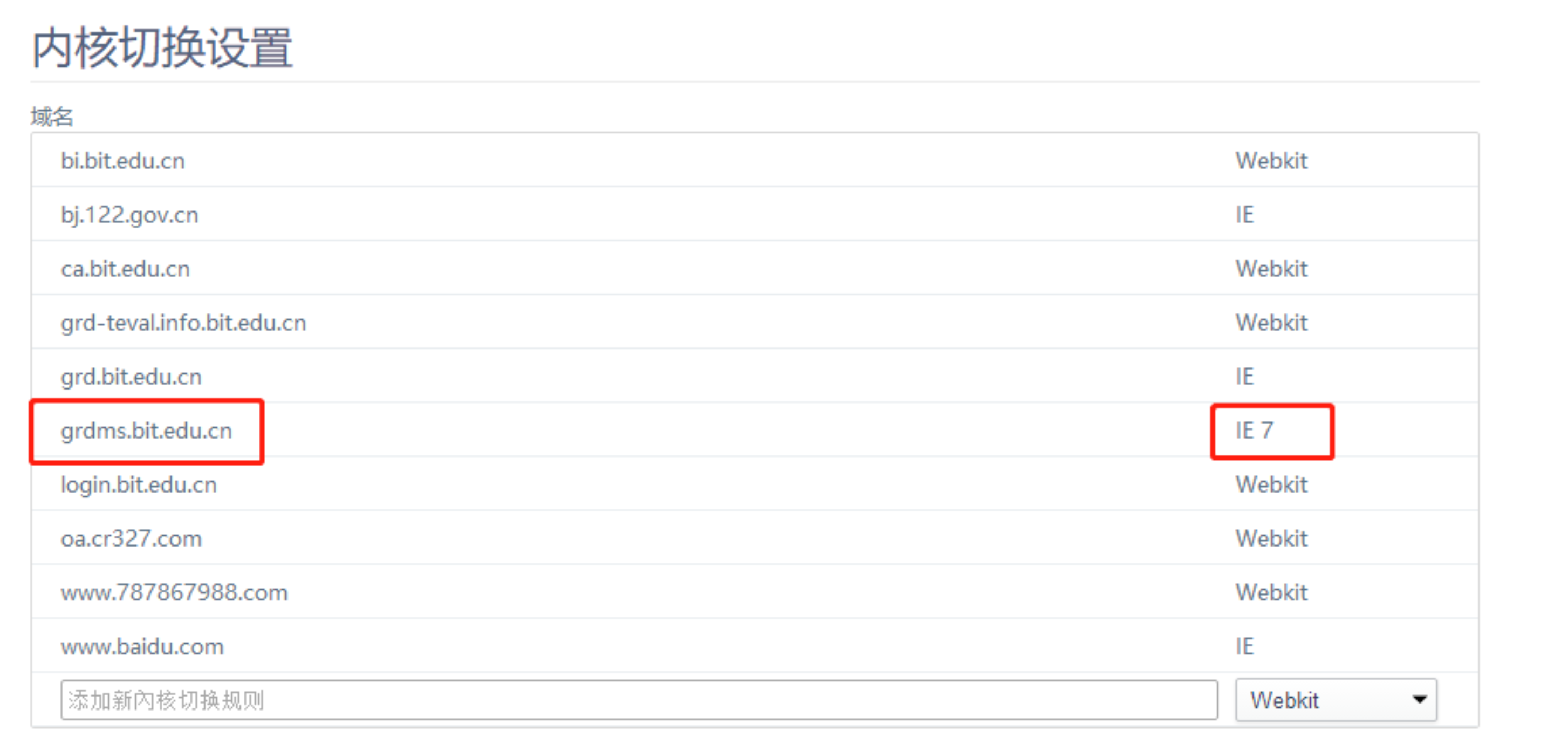Click the IE engine value for bj.122.gov.cn
Image resolution: width=1568 pixels, height=737 pixels.
tap(1244, 215)
